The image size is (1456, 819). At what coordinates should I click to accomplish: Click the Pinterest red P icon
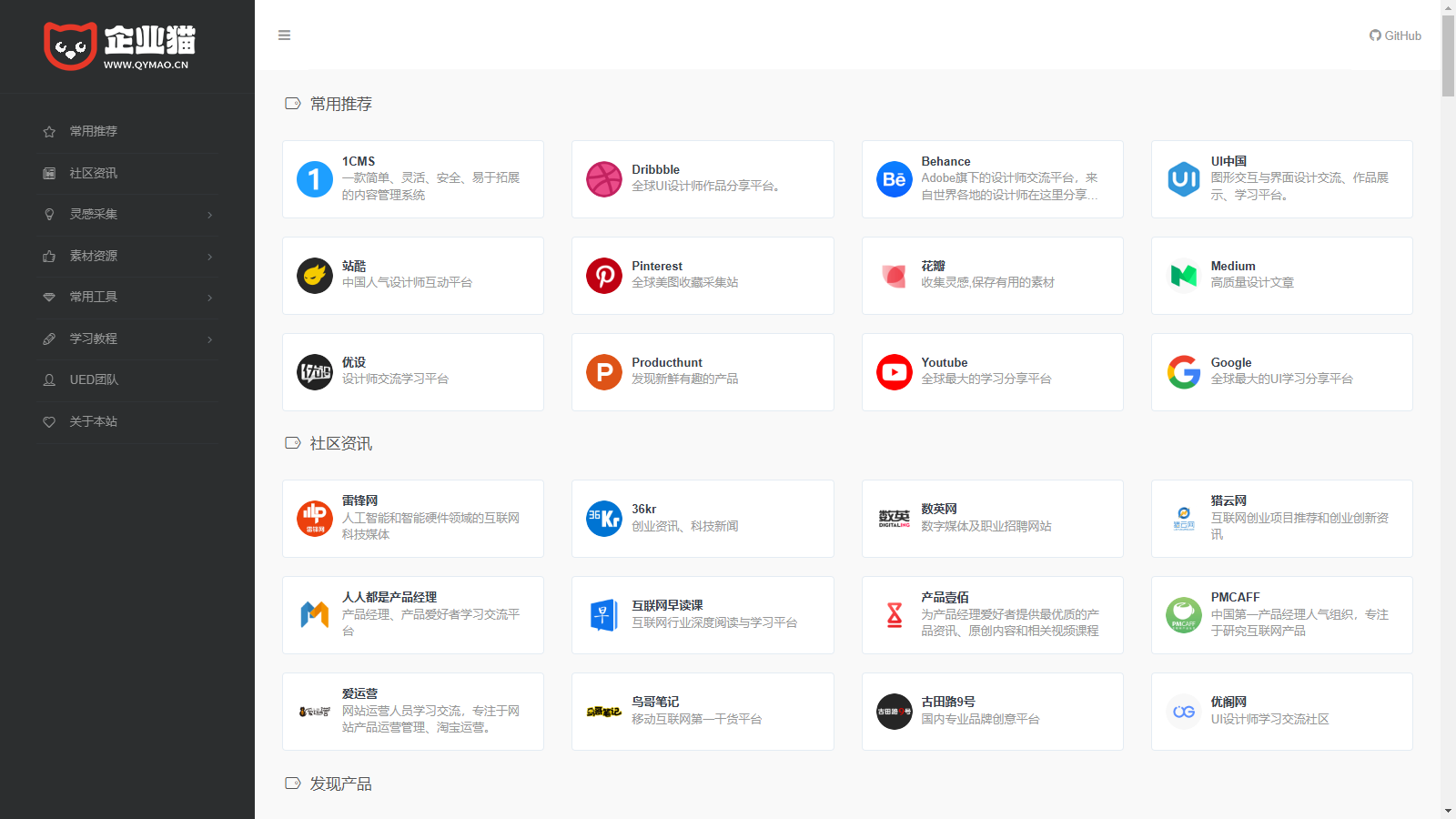click(604, 276)
